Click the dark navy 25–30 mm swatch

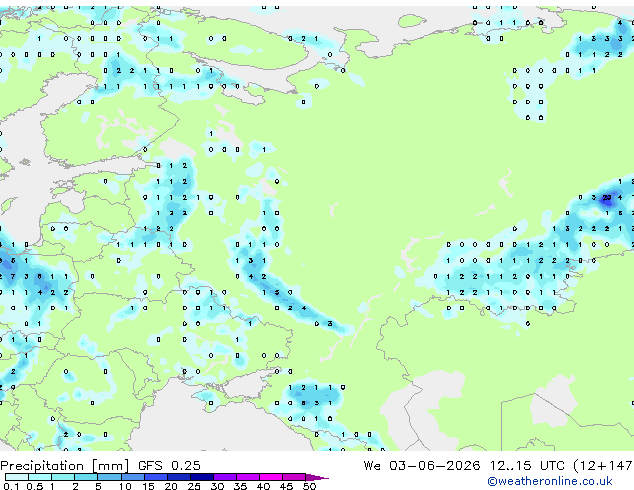[x=202, y=477]
